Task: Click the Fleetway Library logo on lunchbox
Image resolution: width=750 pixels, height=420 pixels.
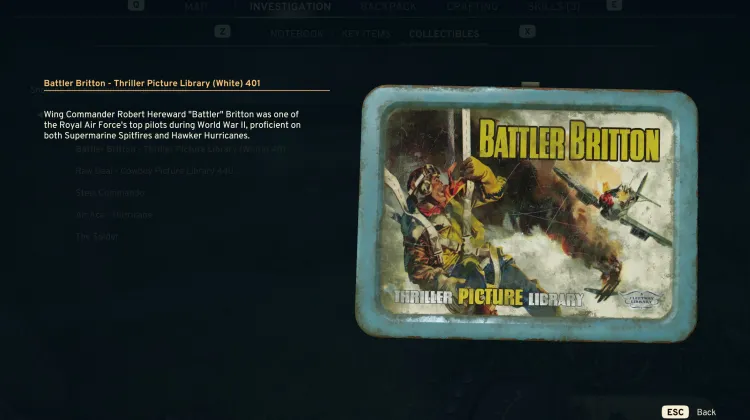Action: (638, 298)
